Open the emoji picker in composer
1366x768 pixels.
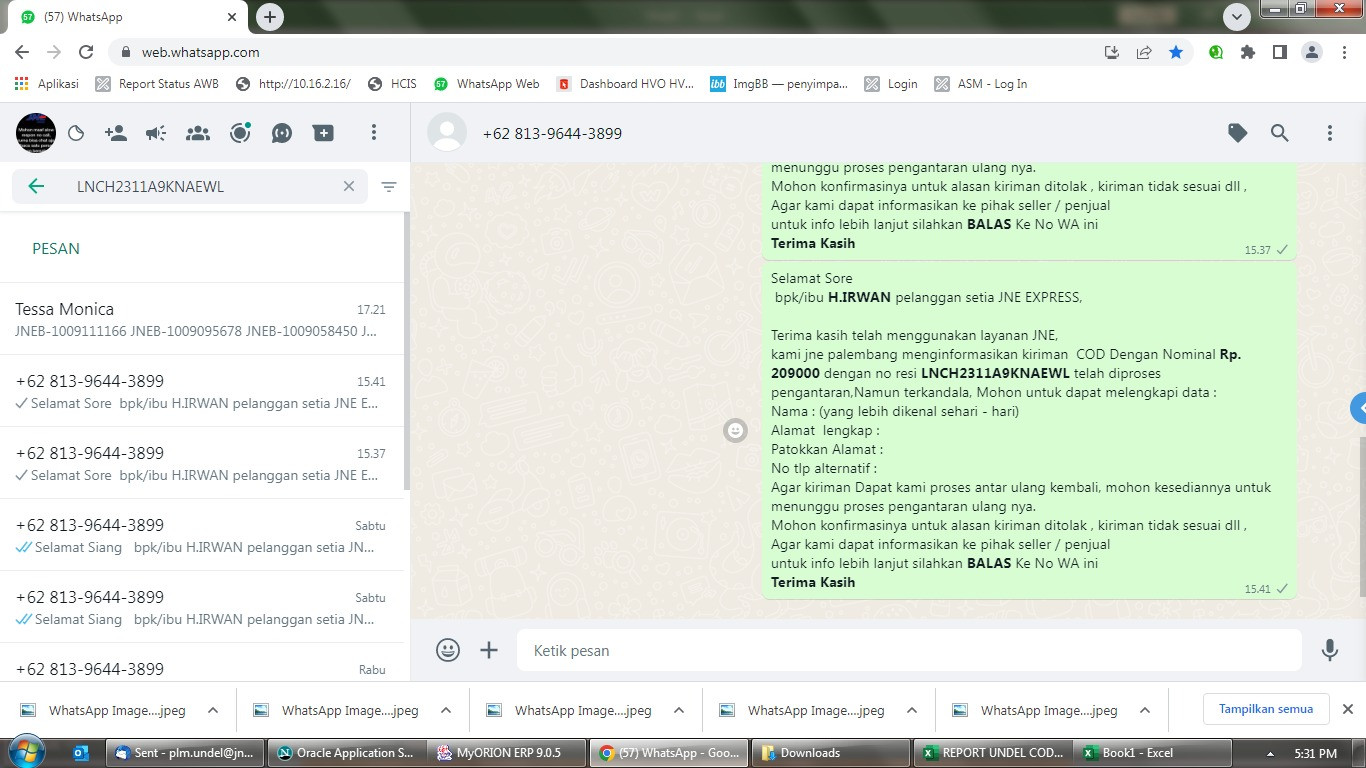(448, 650)
